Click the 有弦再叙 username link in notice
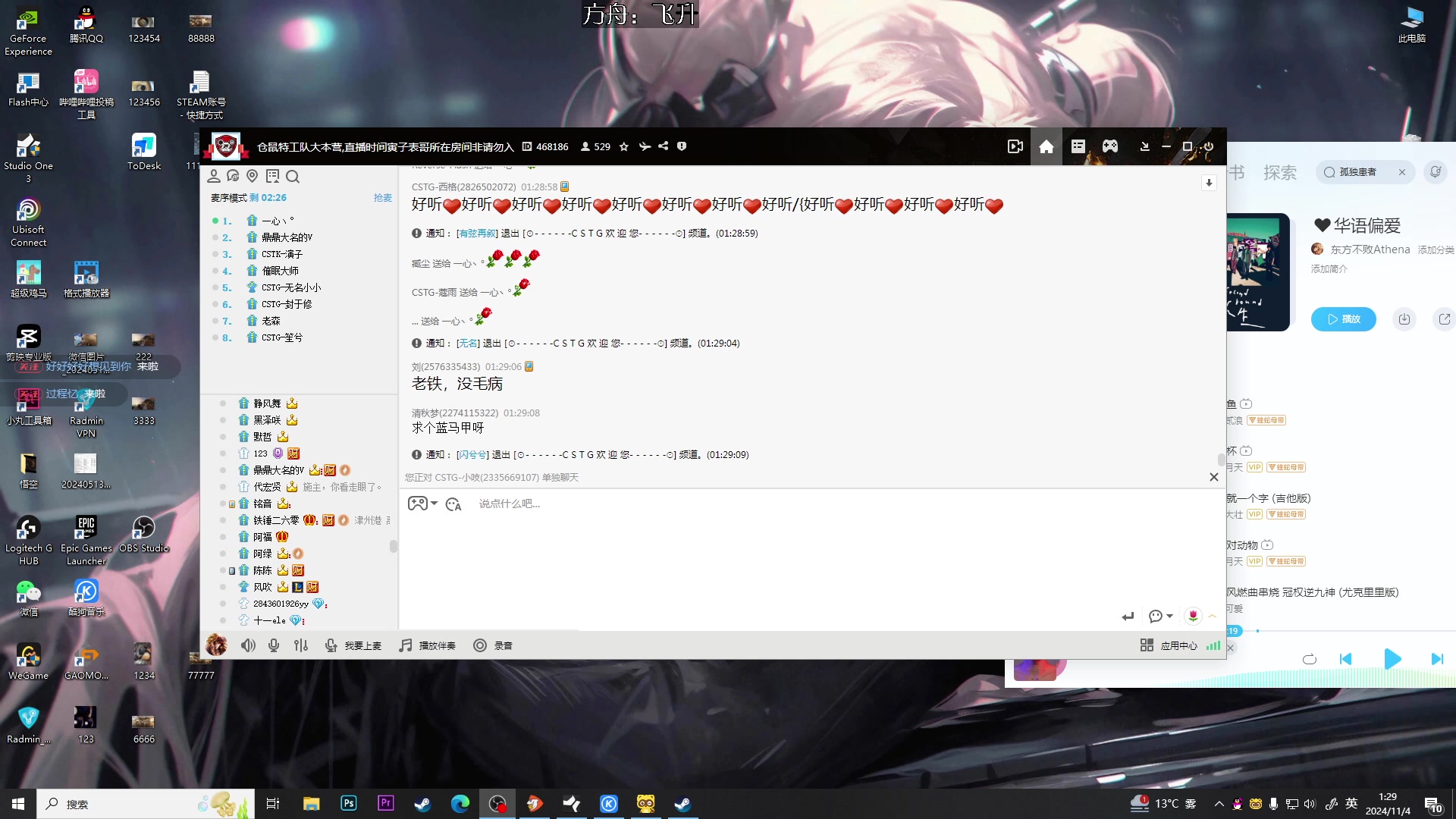The image size is (1456, 819). pyautogui.click(x=477, y=234)
